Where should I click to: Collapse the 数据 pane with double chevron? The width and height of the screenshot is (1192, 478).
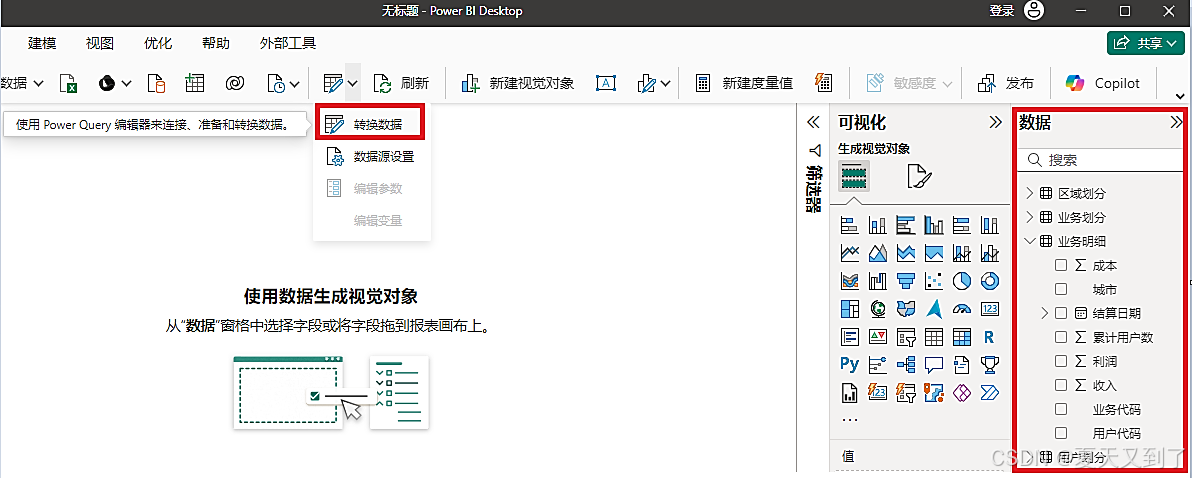[1177, 122]
